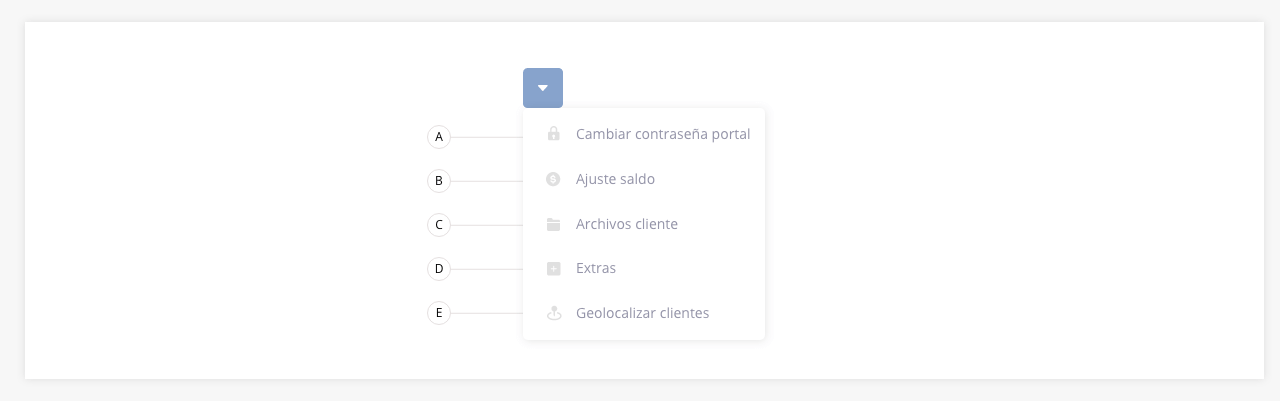Image resolution: width=1280 pixels, height=401 pixels.
Task: Select the Extras menu entry
Action: pos(644,268)
